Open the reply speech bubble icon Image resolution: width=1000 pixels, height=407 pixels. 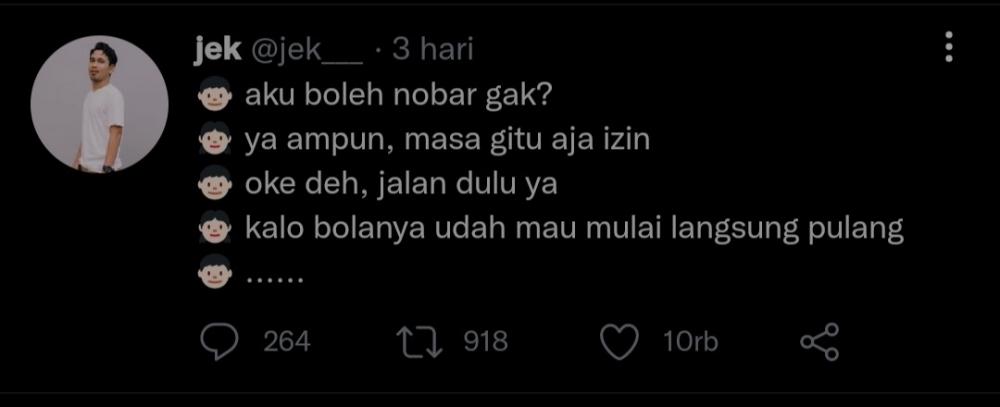tap(219, 342)
